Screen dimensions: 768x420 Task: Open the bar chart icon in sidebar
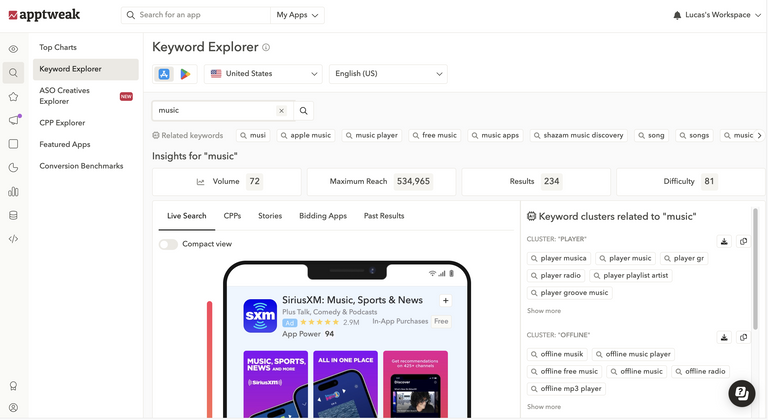(13, 192)
